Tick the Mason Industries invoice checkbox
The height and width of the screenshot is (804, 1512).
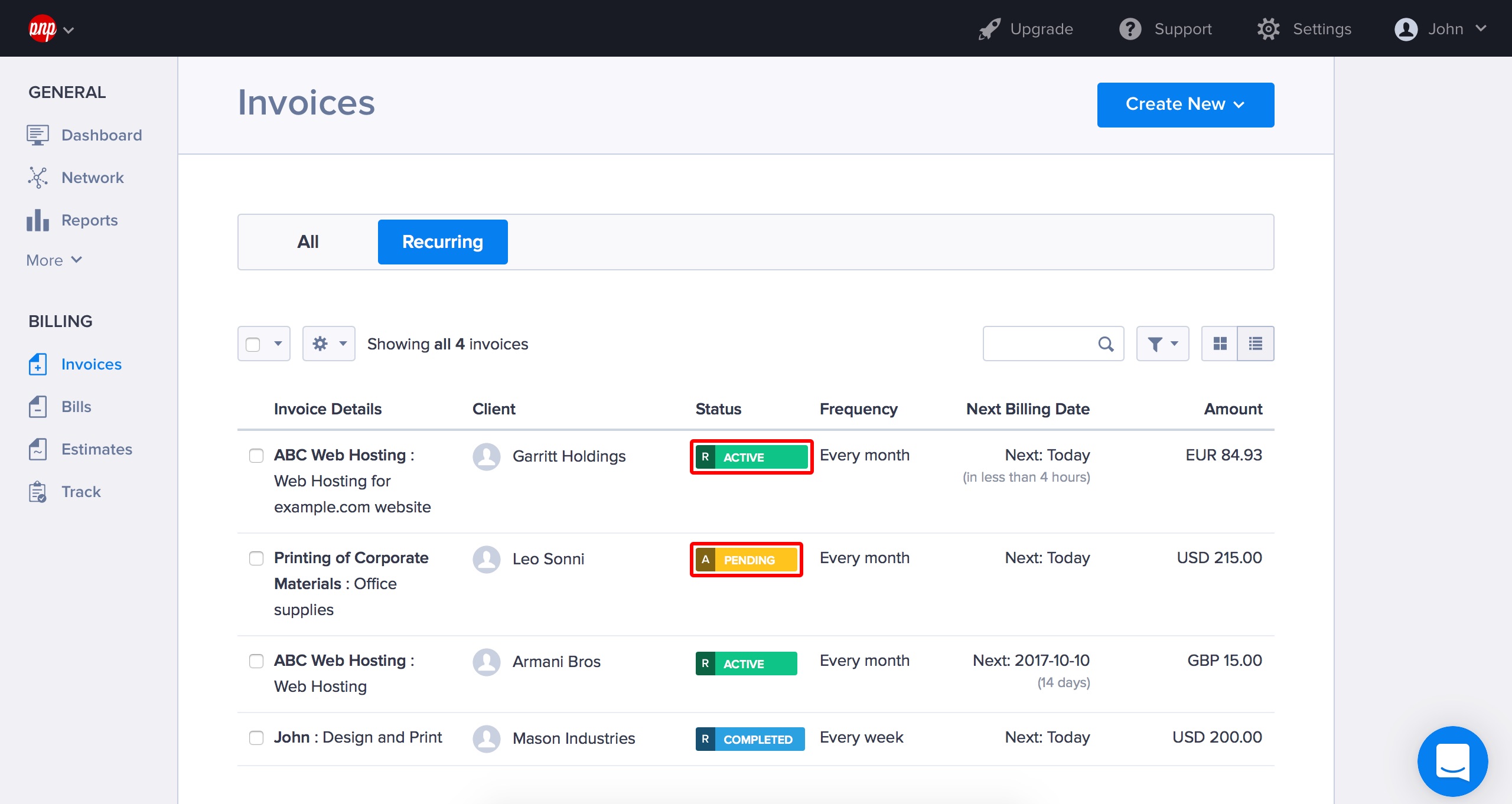256,738
